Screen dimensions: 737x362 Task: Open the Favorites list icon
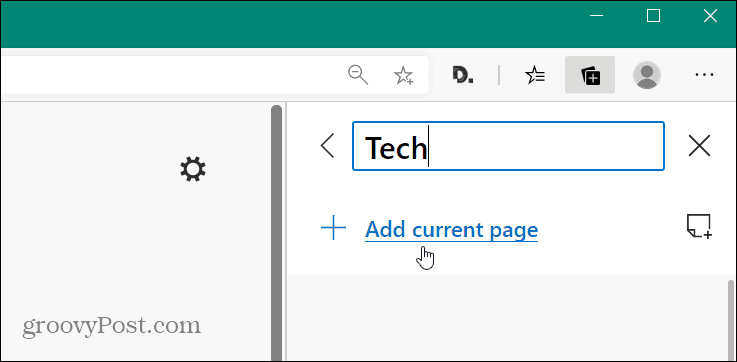[535, 75]
